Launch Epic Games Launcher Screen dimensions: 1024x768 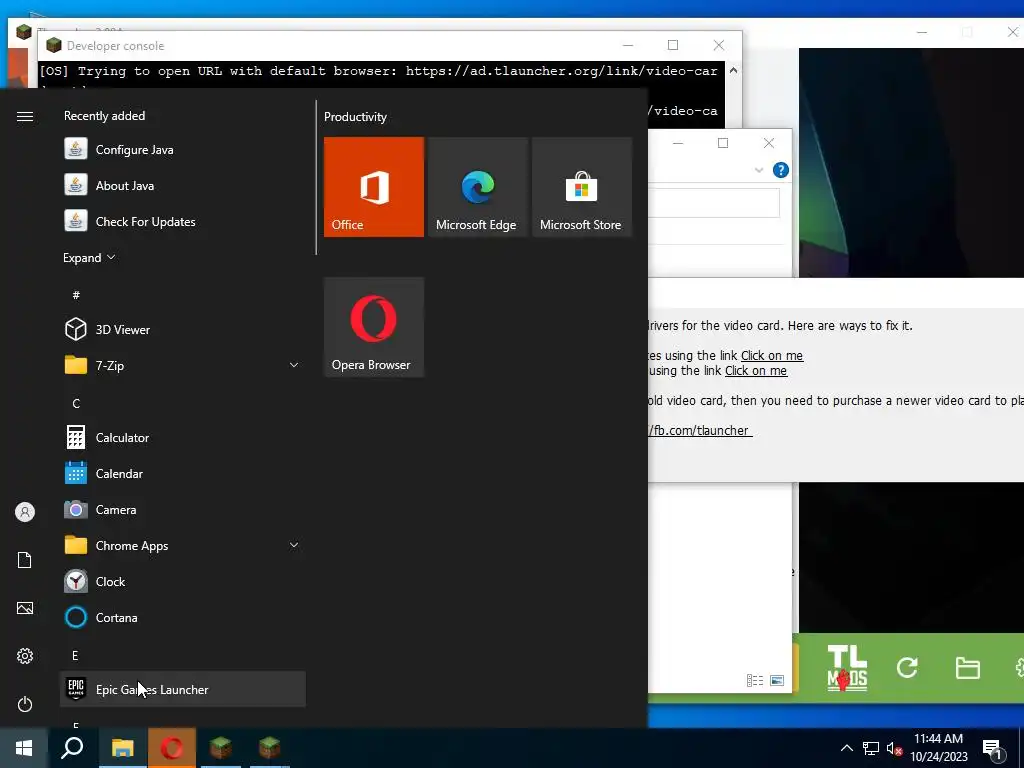183,689
